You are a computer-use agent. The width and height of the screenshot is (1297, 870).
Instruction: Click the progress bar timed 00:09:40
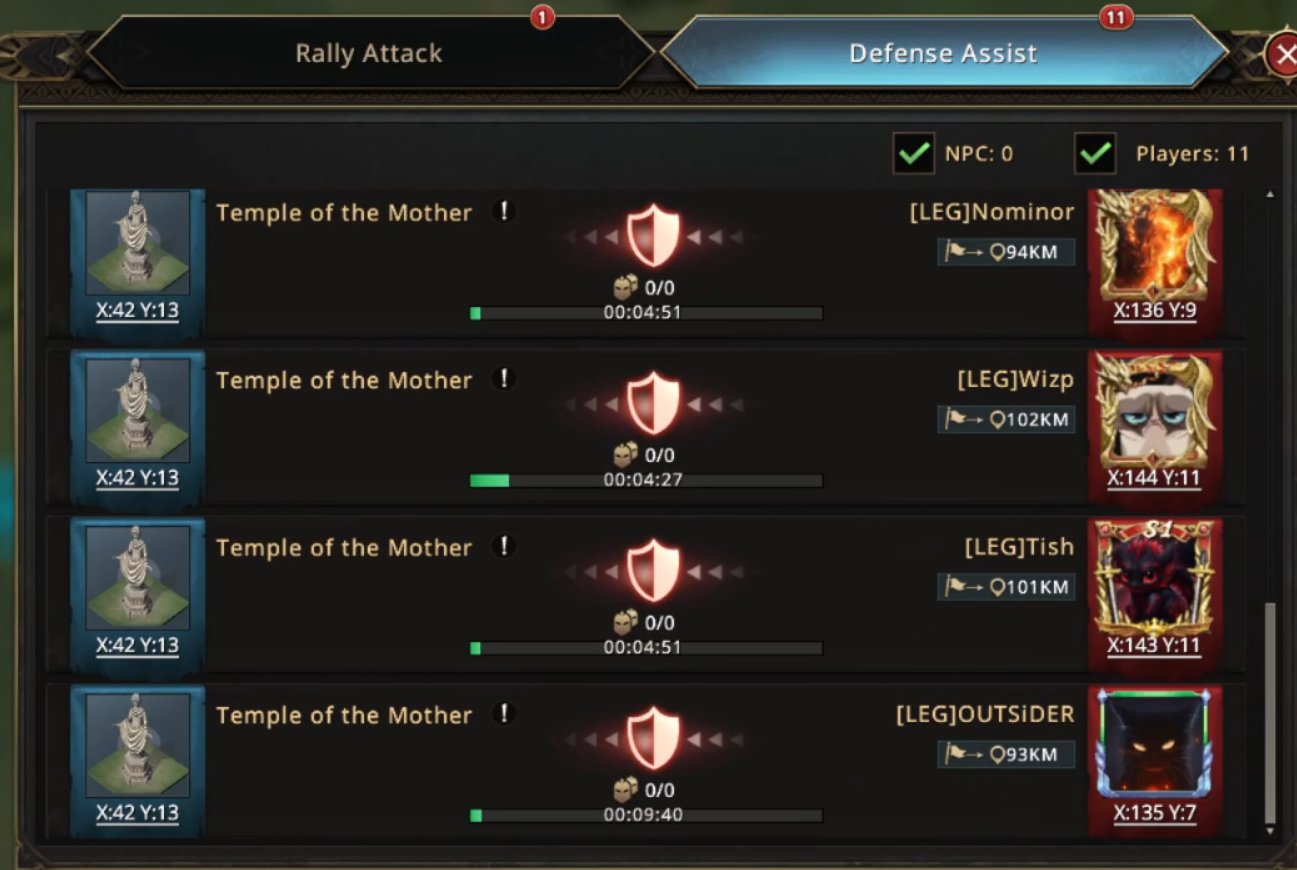pos(646,816)
